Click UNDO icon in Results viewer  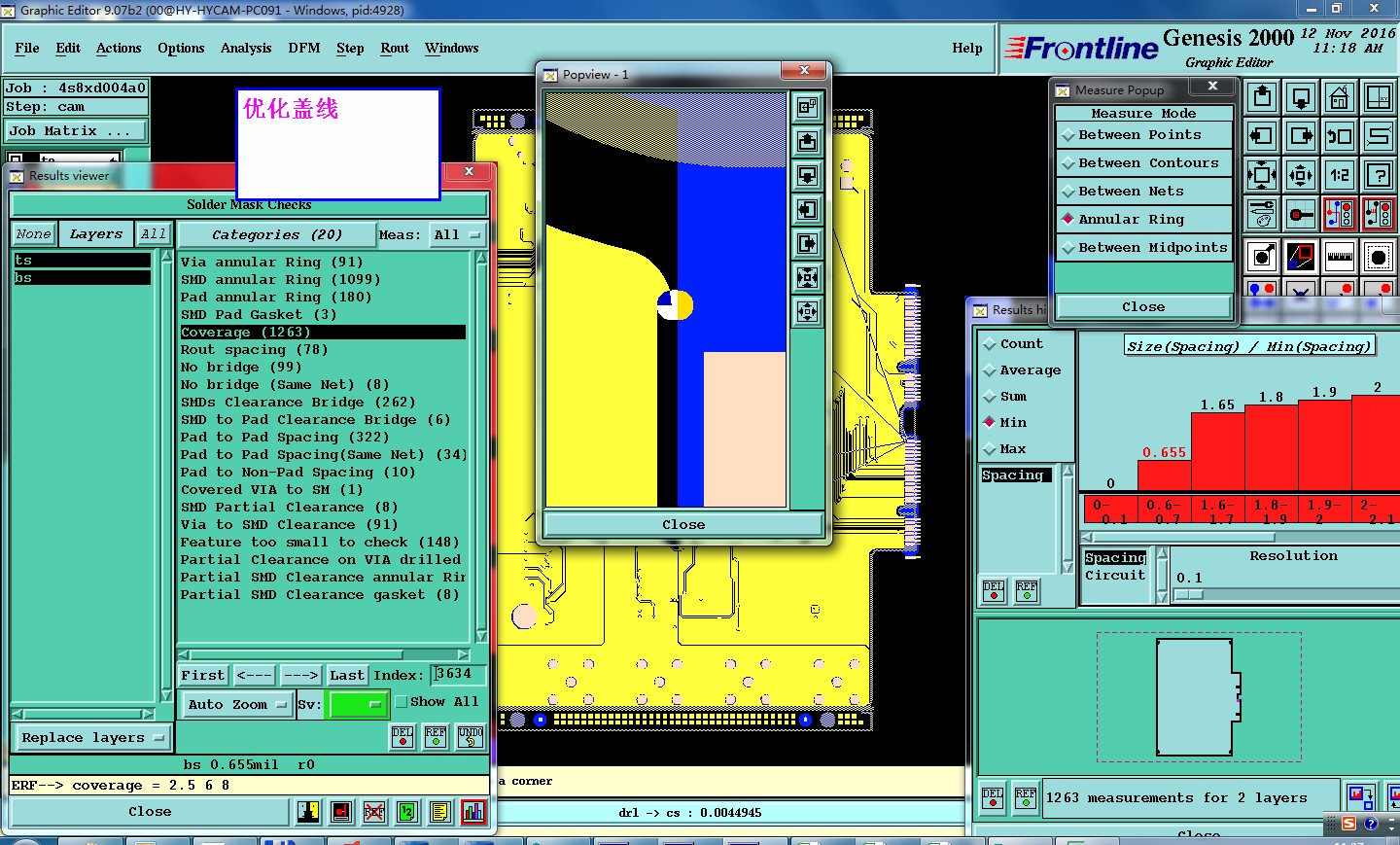tap(471, 736)
